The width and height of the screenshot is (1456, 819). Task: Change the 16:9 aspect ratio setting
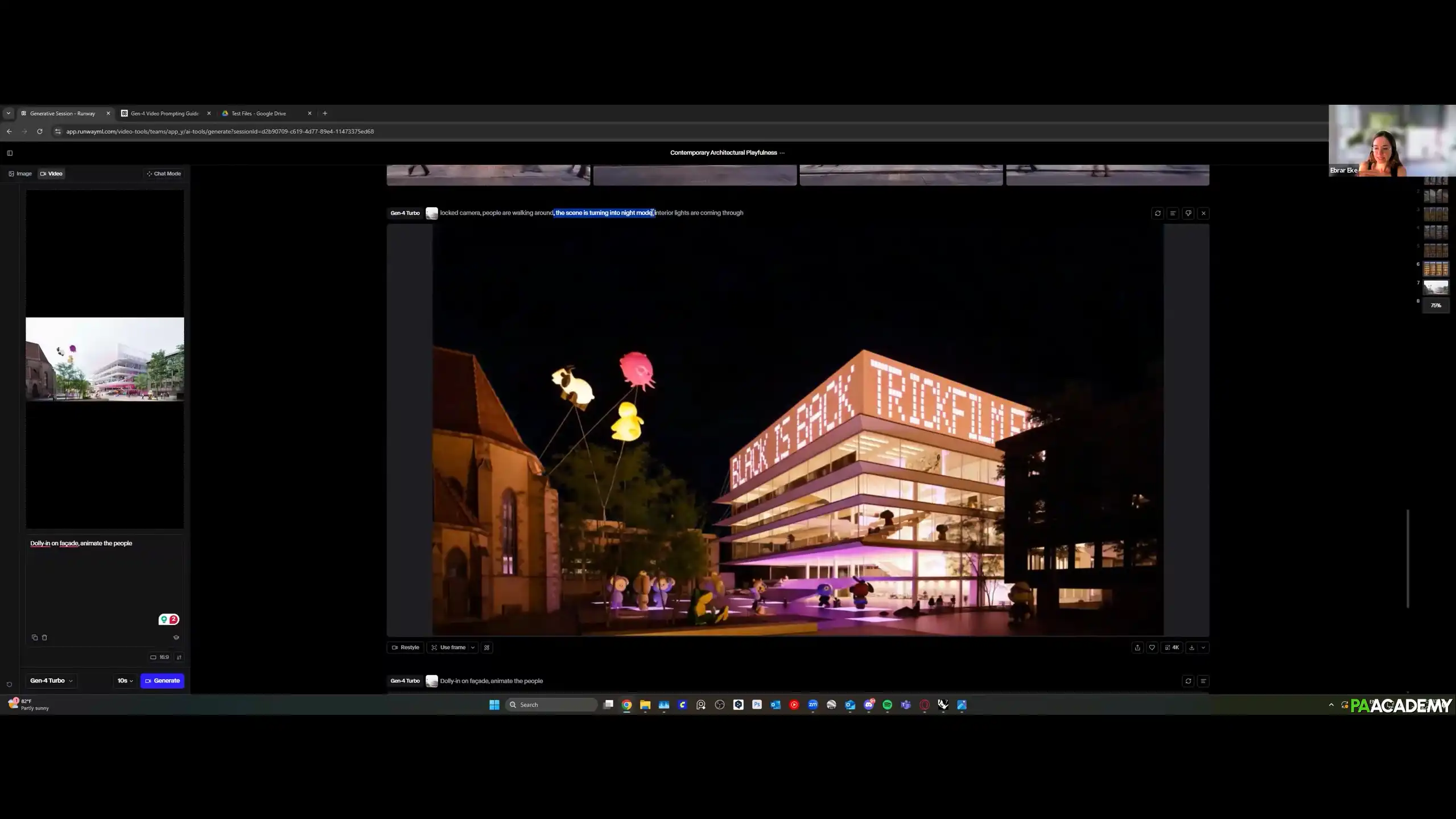(160, 657)
